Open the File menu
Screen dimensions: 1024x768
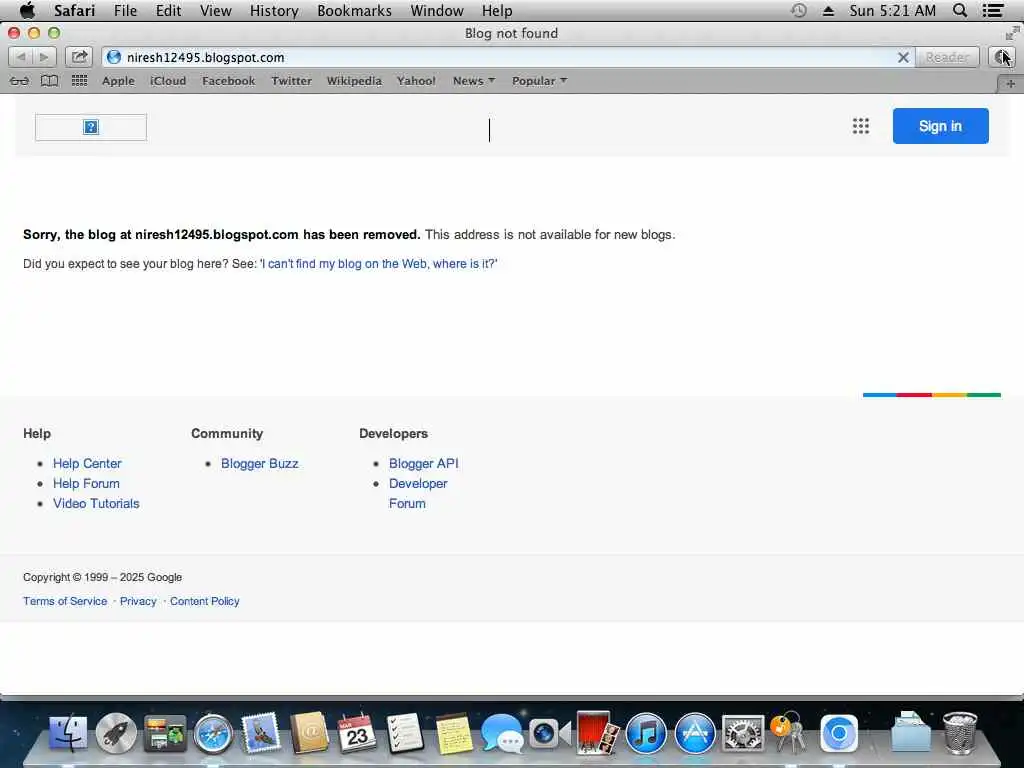(x=125, y=10)
